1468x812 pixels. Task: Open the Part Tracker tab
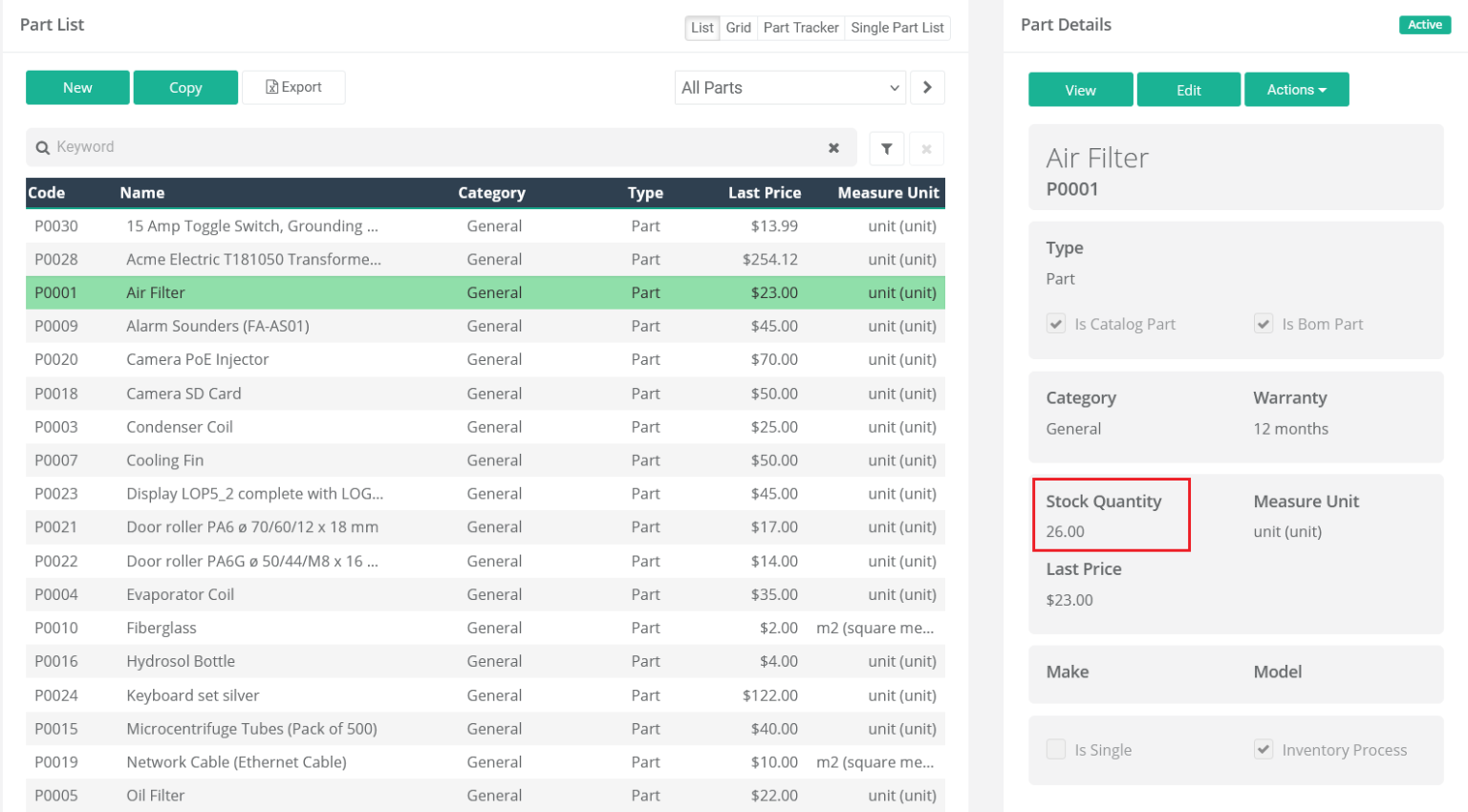pos(801,28)
